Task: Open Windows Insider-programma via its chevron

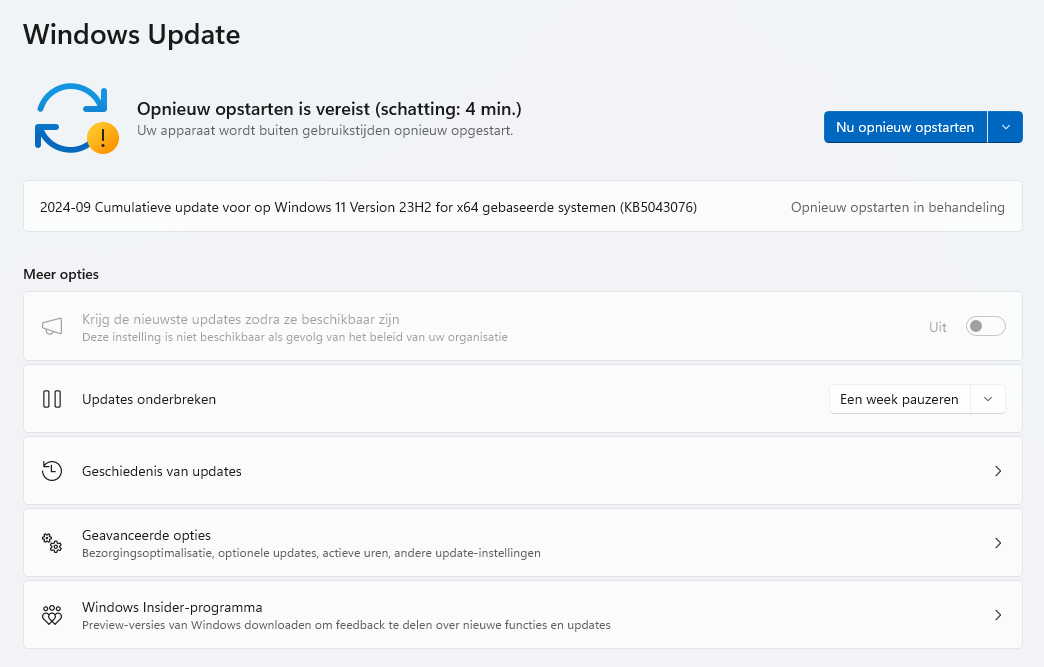Action: pos(997,615)
